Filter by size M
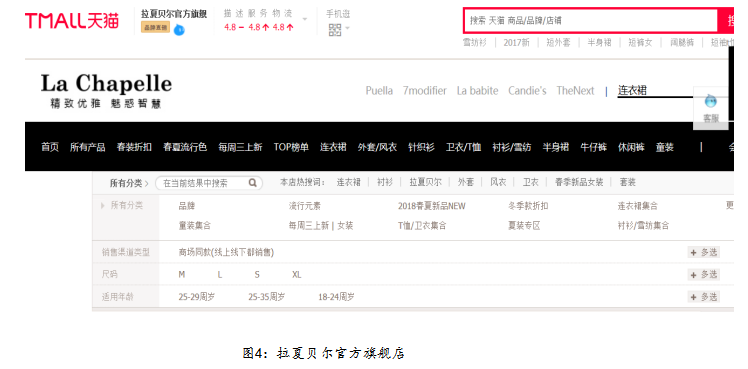The image size is (748, 369). pos(182,275)
